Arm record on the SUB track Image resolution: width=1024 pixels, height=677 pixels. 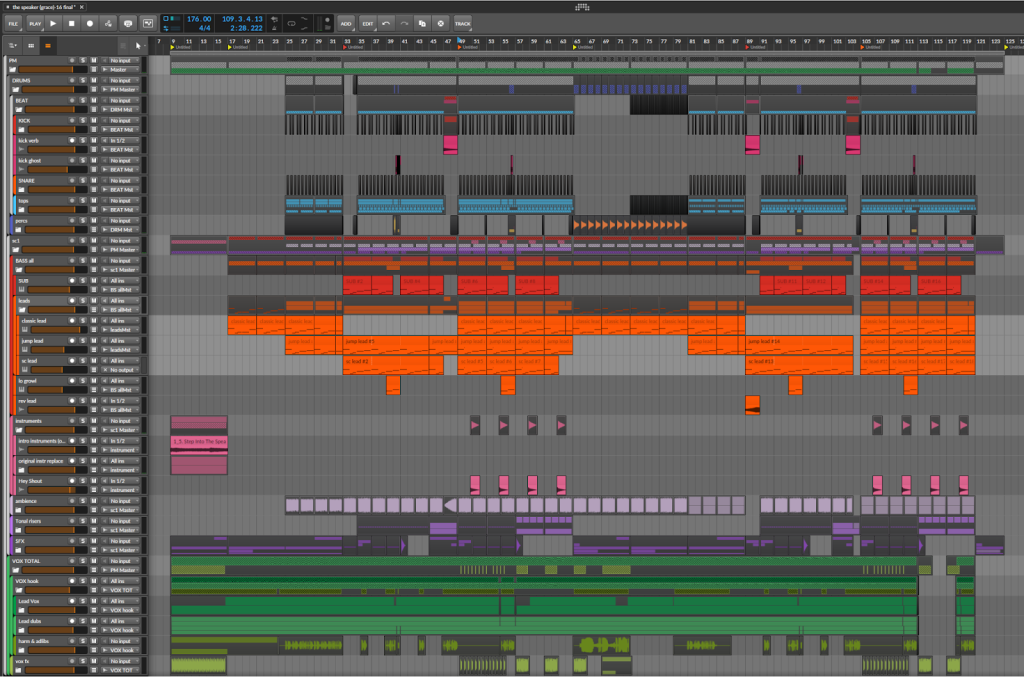pyautogui.click(x=71, y=280)
